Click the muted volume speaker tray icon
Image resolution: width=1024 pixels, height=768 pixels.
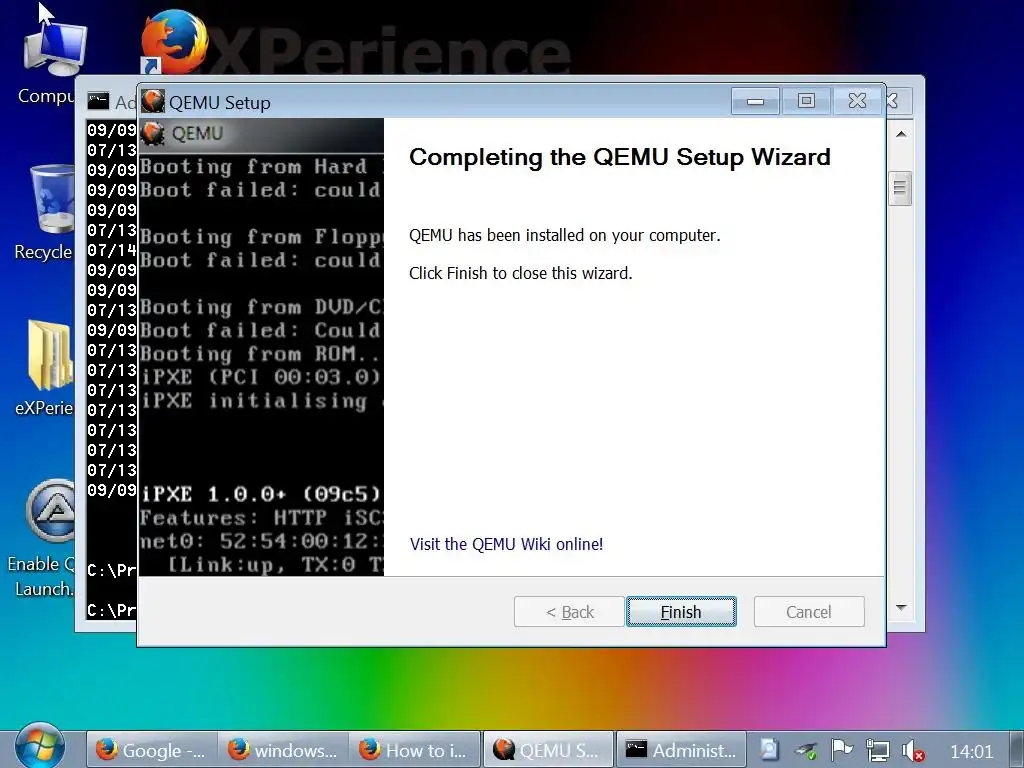(912, 751)
